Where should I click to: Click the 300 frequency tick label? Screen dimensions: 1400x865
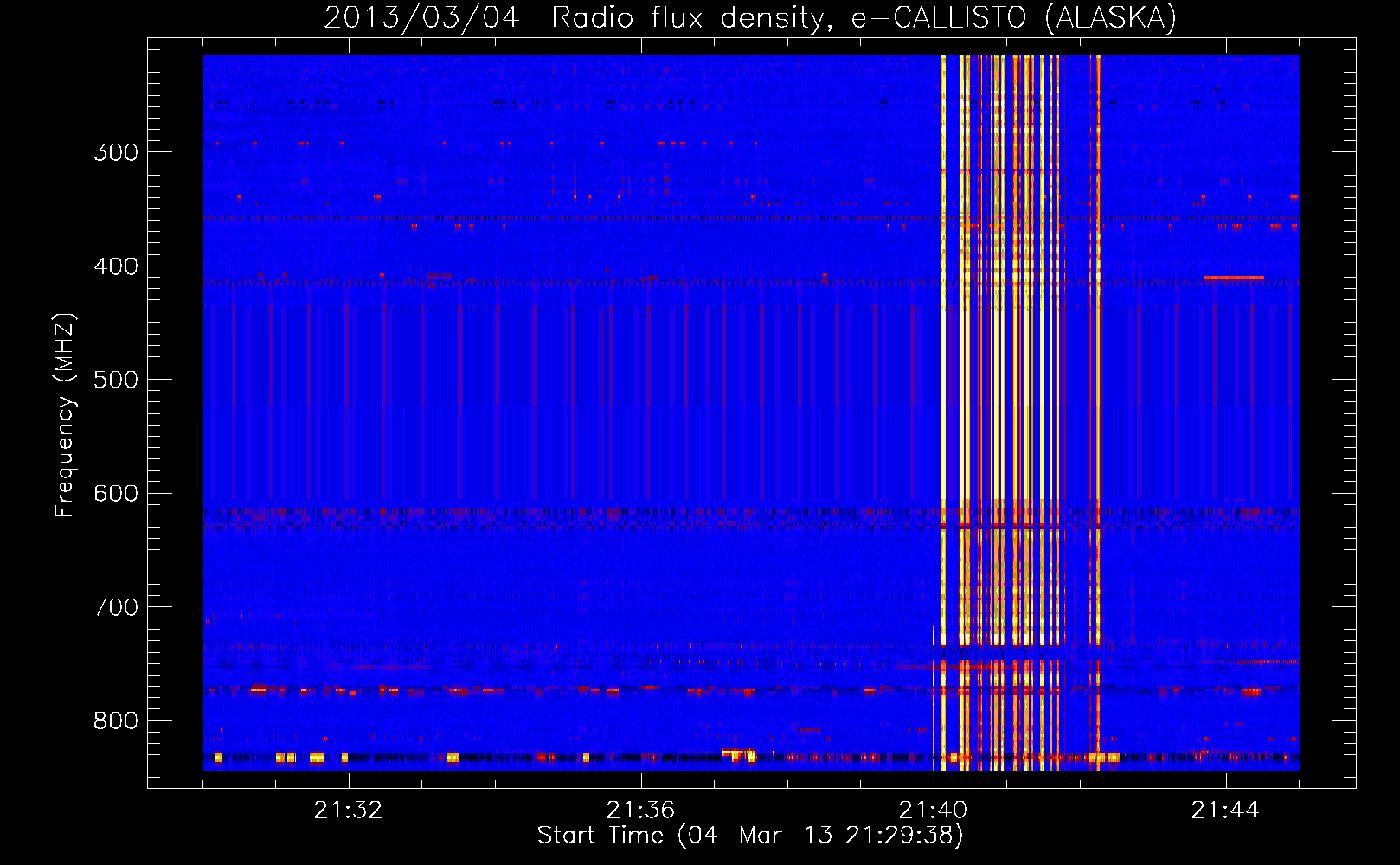(116, 153)
